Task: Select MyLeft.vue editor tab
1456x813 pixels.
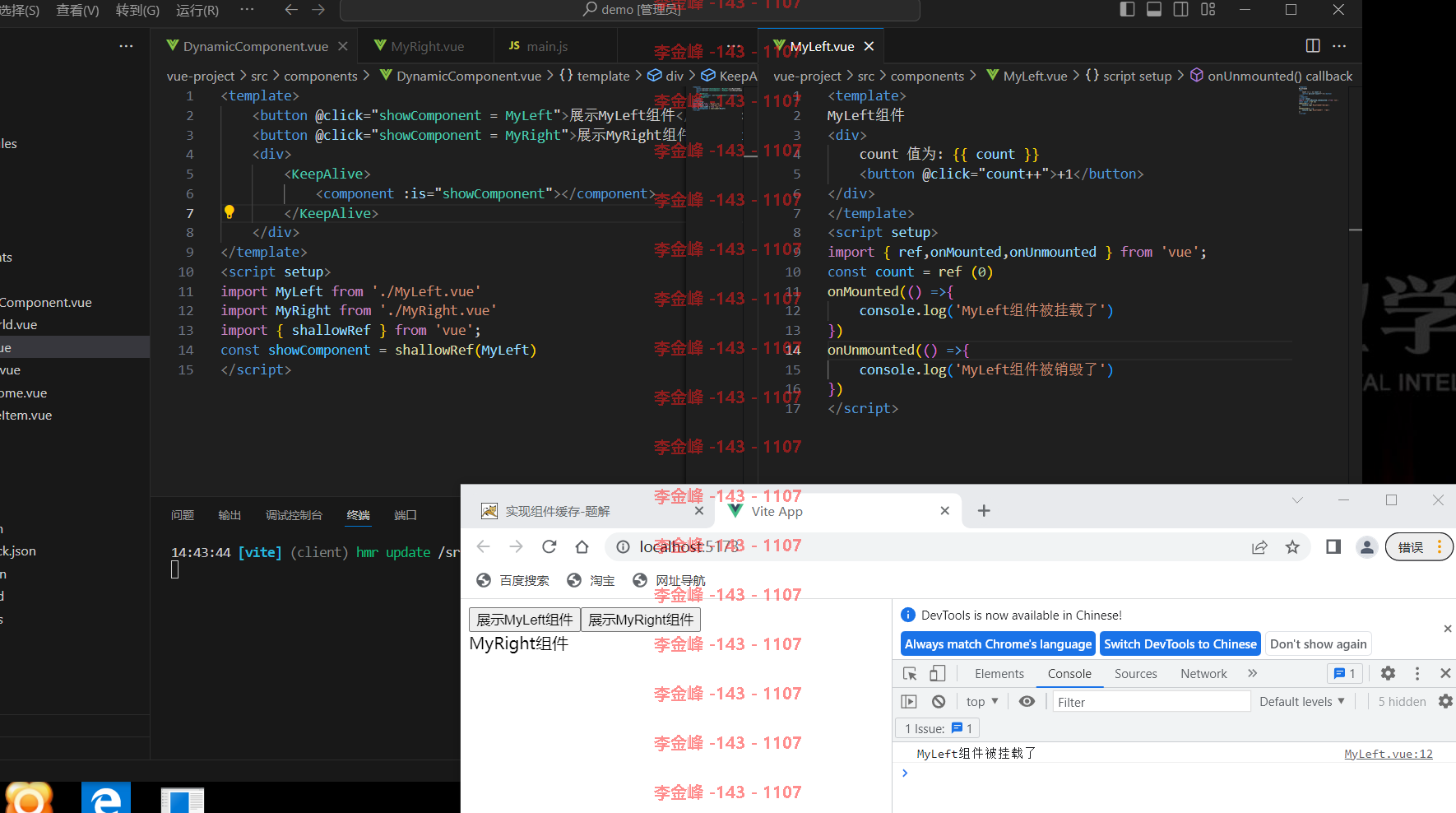Action: click(821, 46)
